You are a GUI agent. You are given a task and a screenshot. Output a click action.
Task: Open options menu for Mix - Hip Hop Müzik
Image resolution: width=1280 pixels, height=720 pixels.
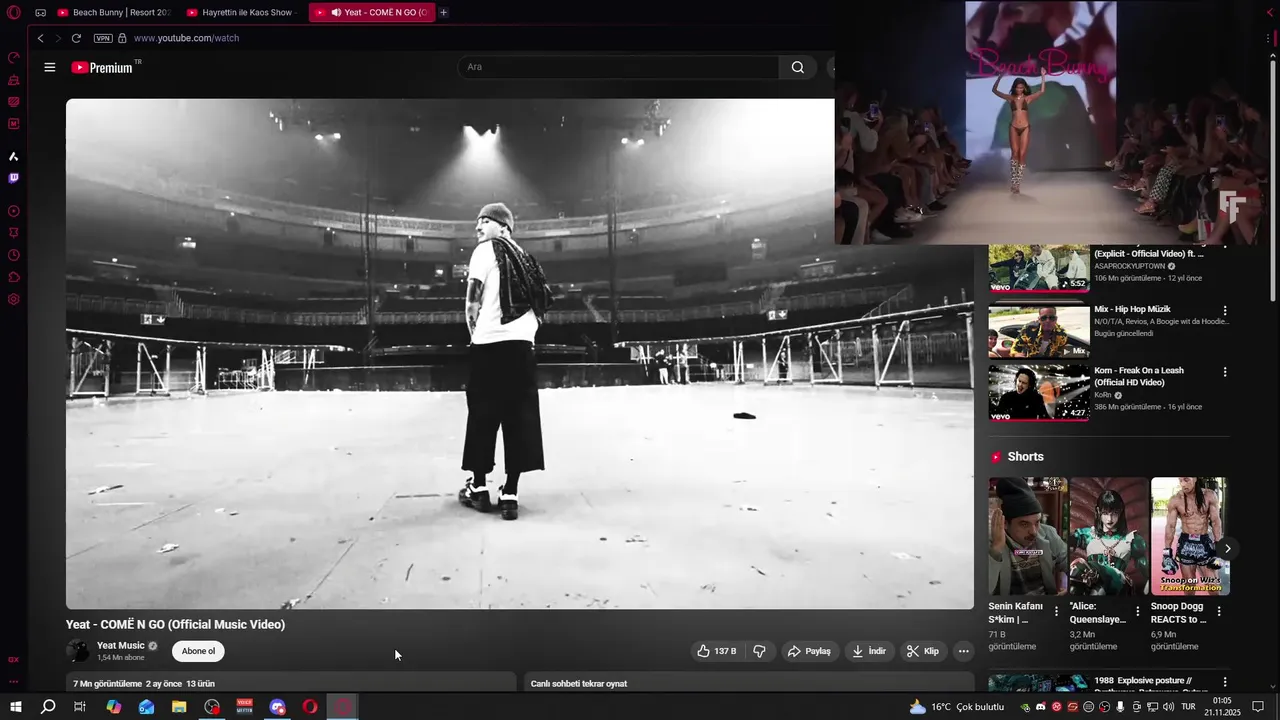tap(1225, 311)
